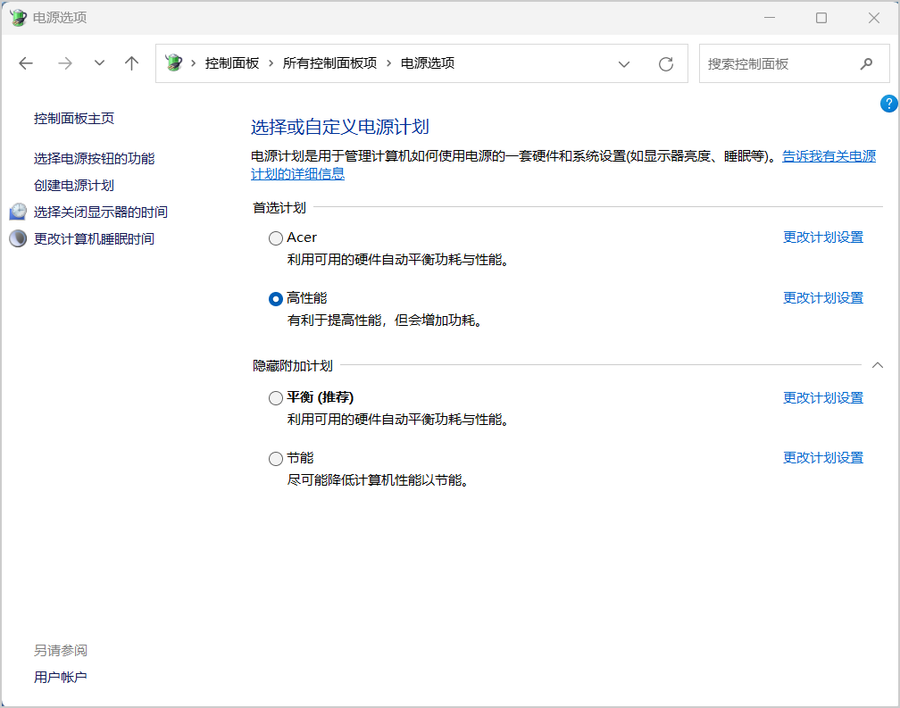Select the 节能 power plan
900x708 pixels.
[x=276, y=458]
